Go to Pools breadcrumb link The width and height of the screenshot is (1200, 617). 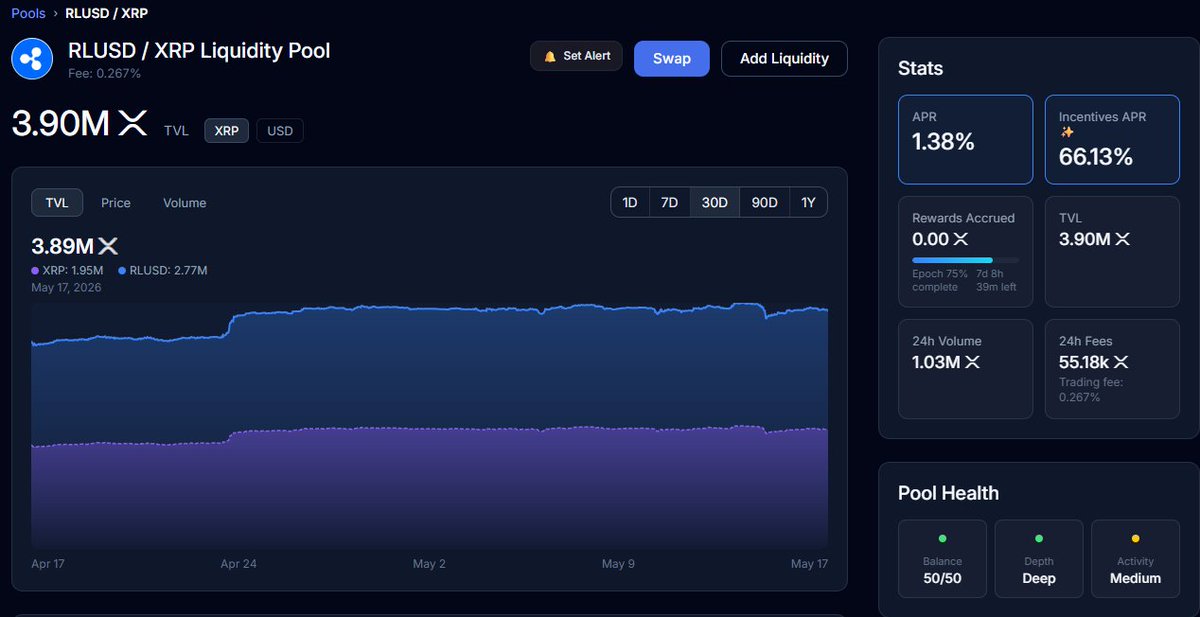coord(28,14)
